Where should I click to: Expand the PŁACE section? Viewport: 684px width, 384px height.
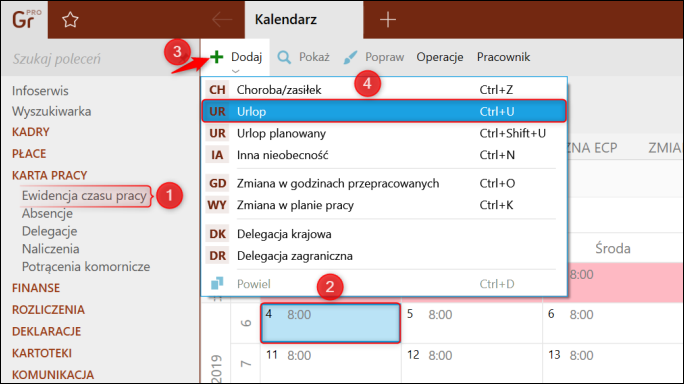click(29, 154)
